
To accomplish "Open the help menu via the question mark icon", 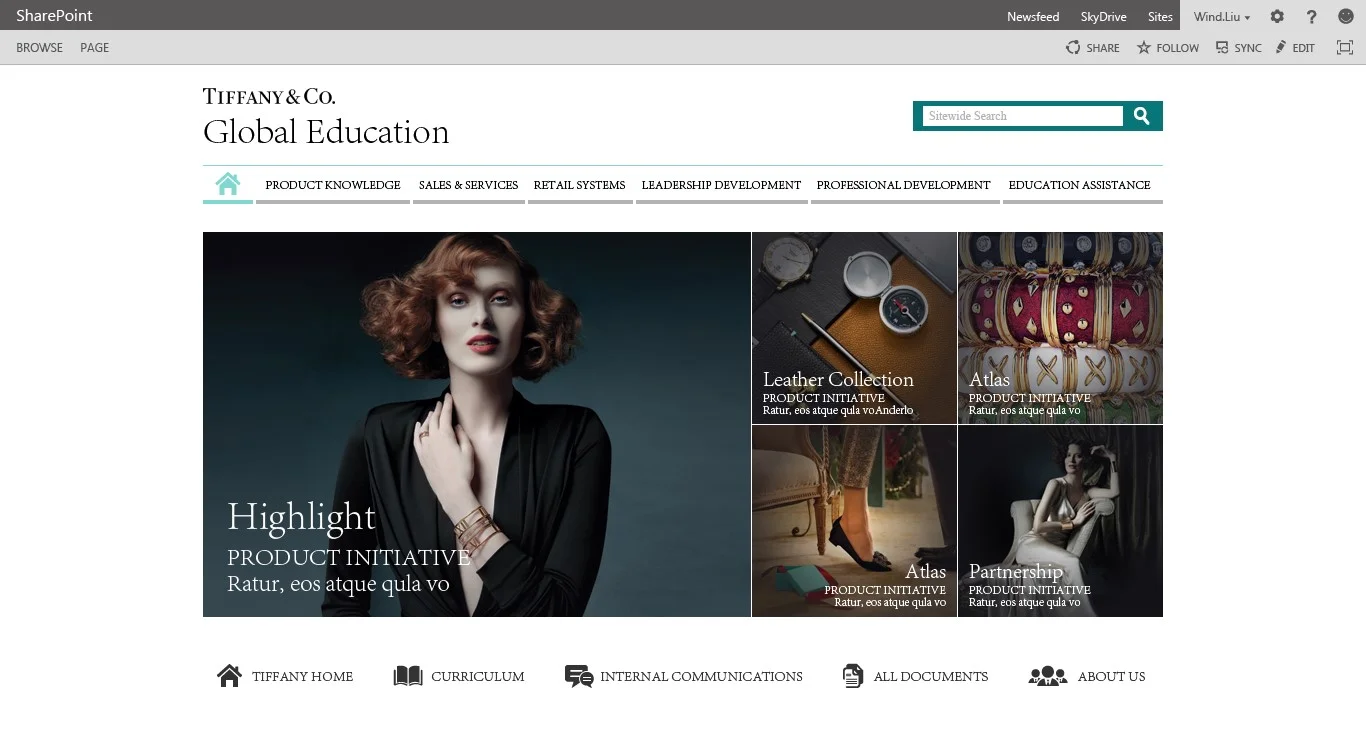I will [1311, 16].
